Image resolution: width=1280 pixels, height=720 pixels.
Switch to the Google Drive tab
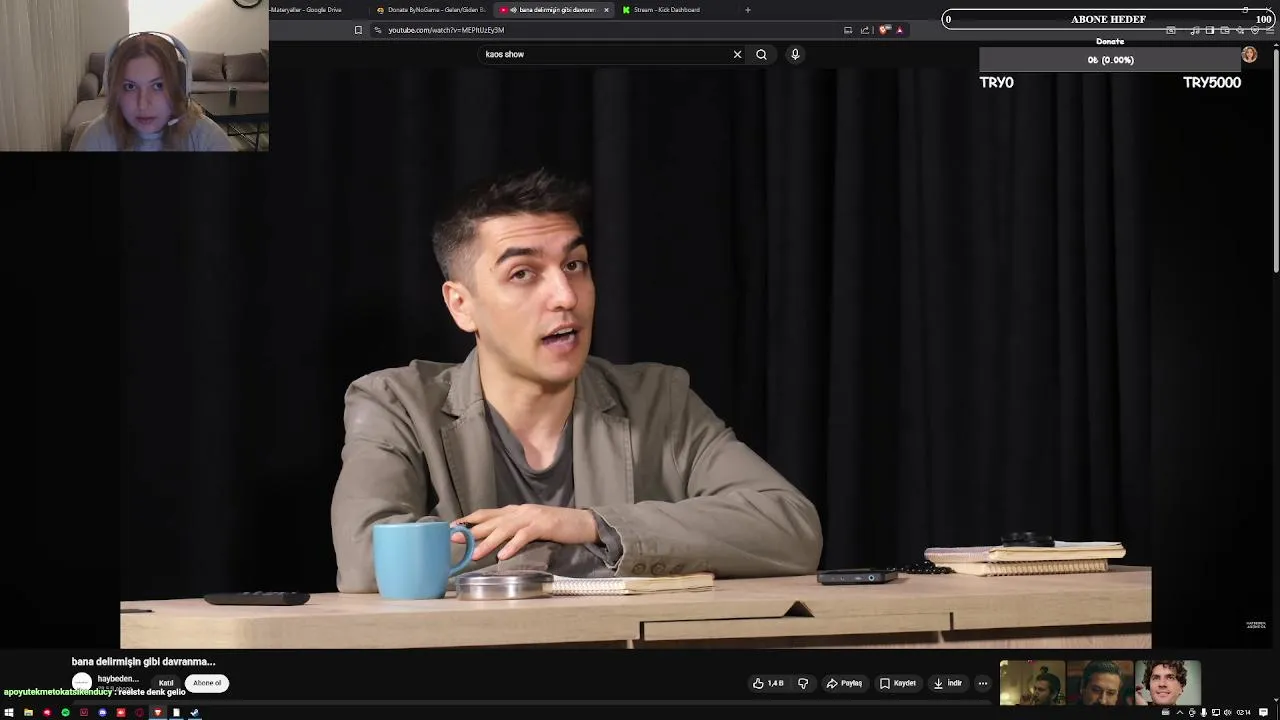pos(305,10)
